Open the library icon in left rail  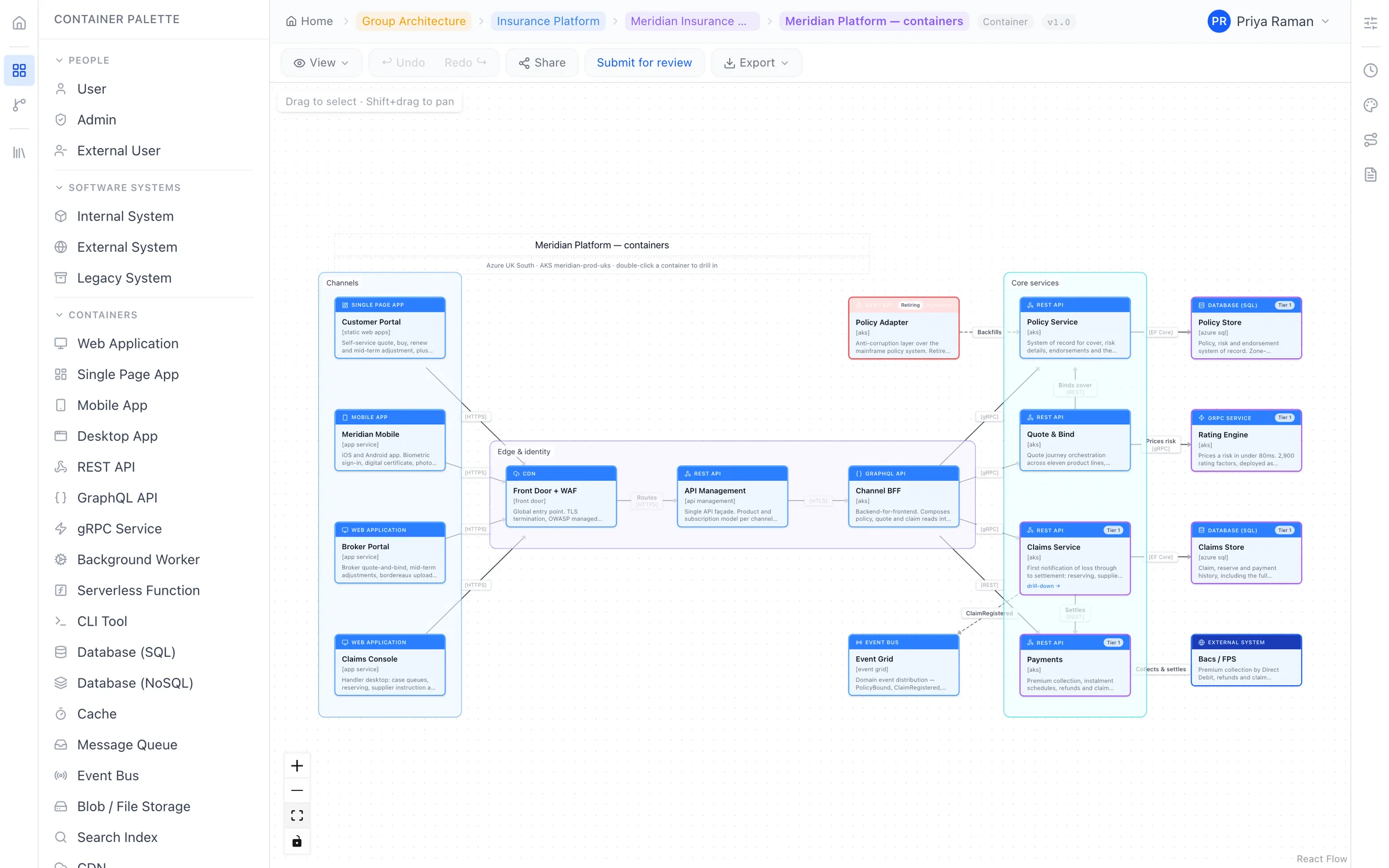click(19, 152)
